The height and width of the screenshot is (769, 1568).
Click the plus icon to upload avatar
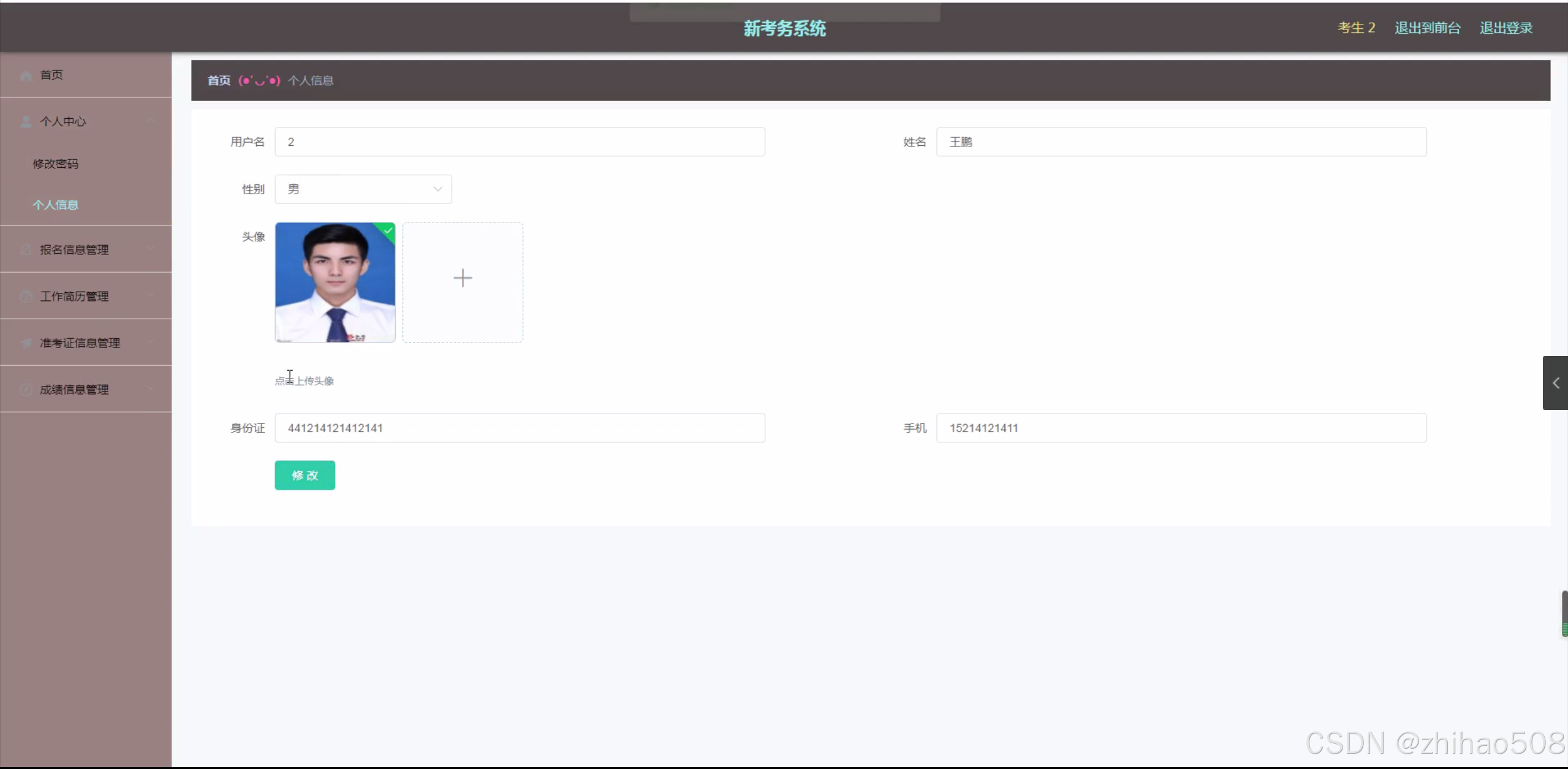click(x=463, y=279)
